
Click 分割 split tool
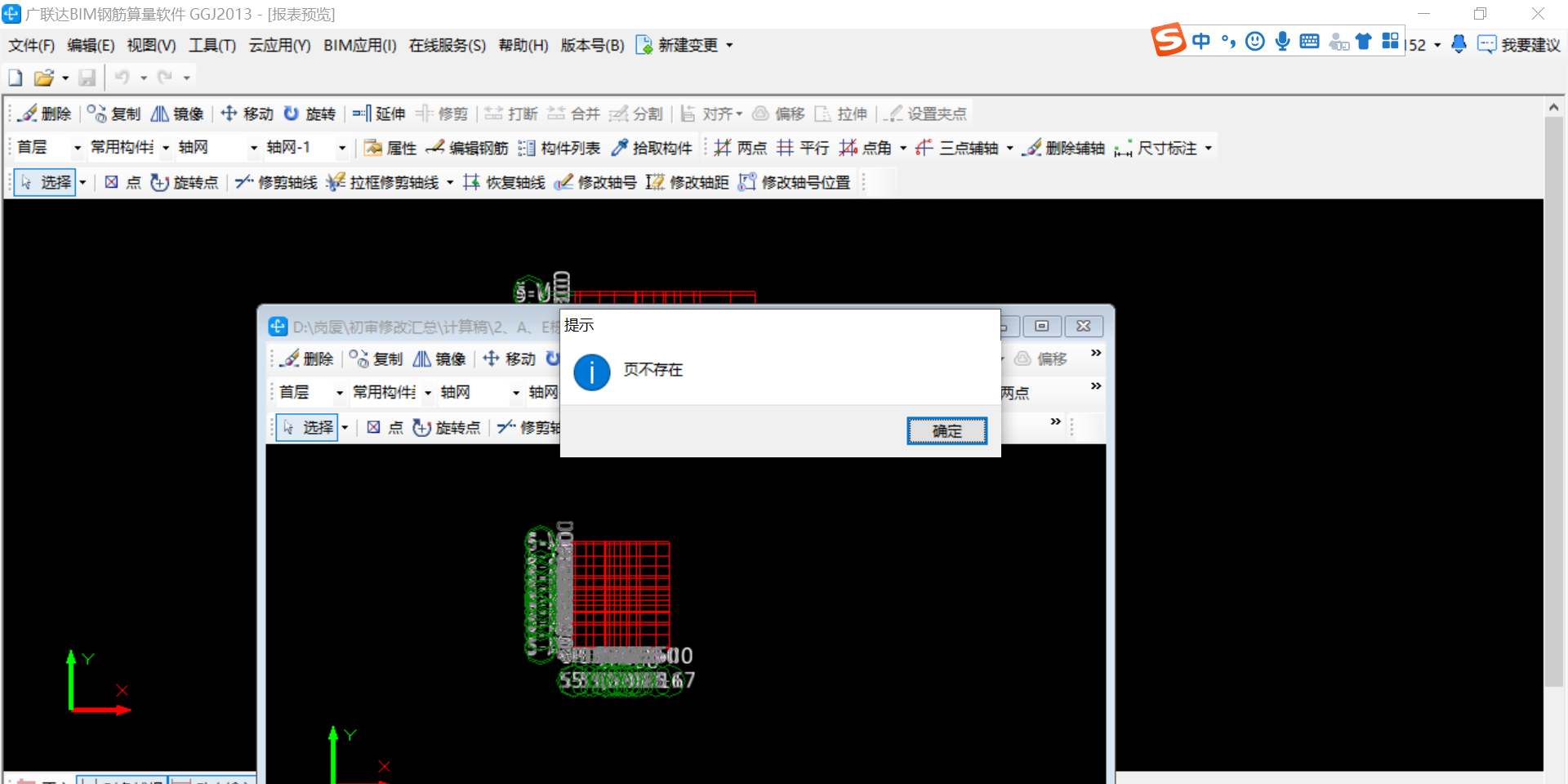pos(636,114)
